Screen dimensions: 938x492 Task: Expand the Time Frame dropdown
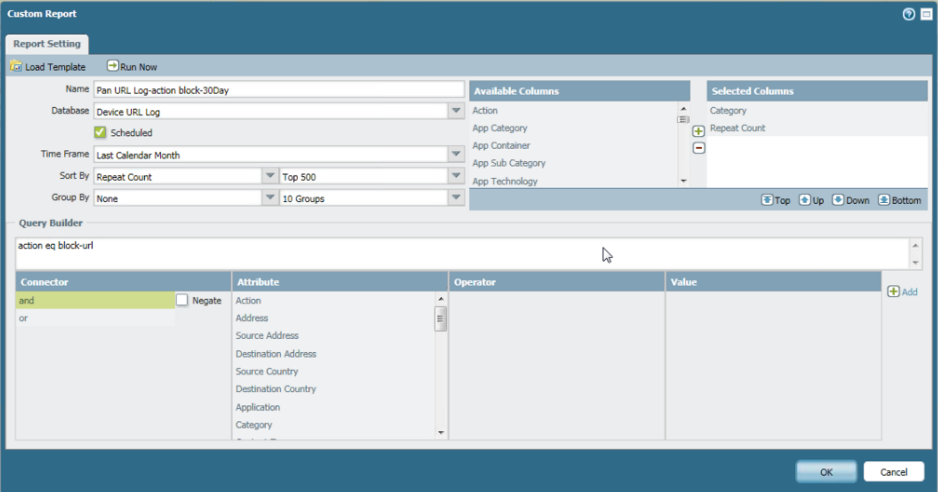[456, 155]
